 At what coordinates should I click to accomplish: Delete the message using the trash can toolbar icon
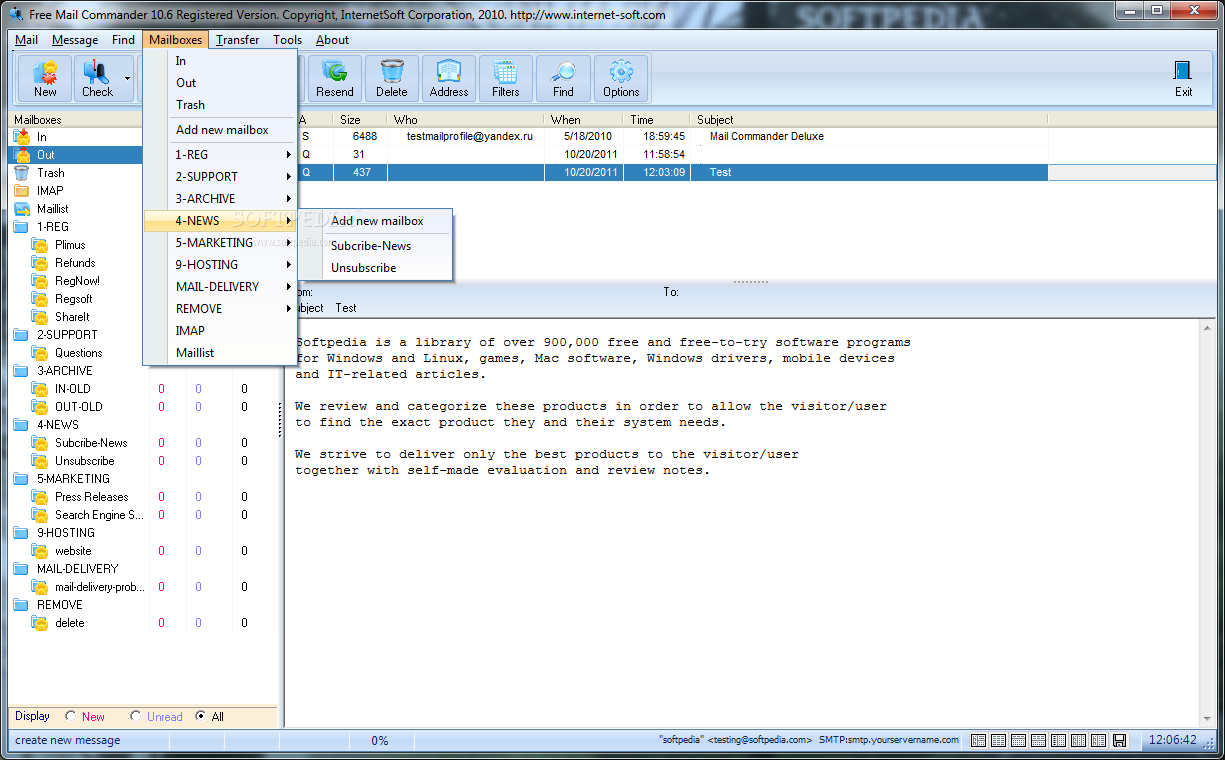tap(392, 78)
